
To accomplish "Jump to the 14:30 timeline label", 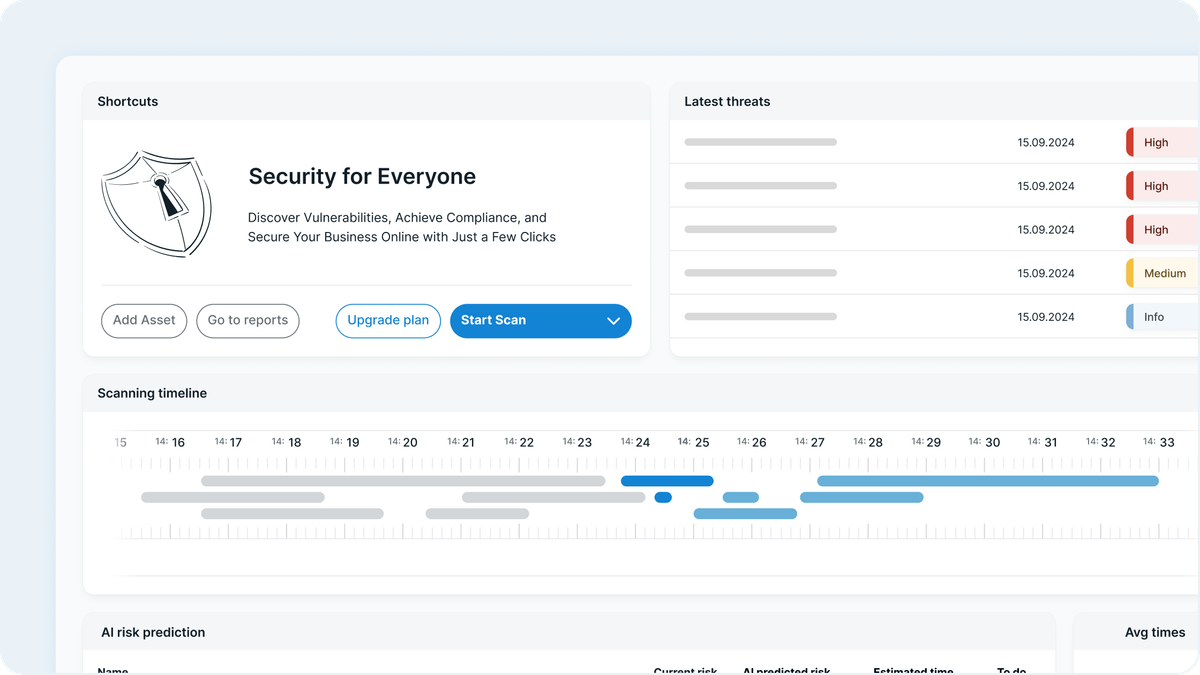I will (984, 442).
